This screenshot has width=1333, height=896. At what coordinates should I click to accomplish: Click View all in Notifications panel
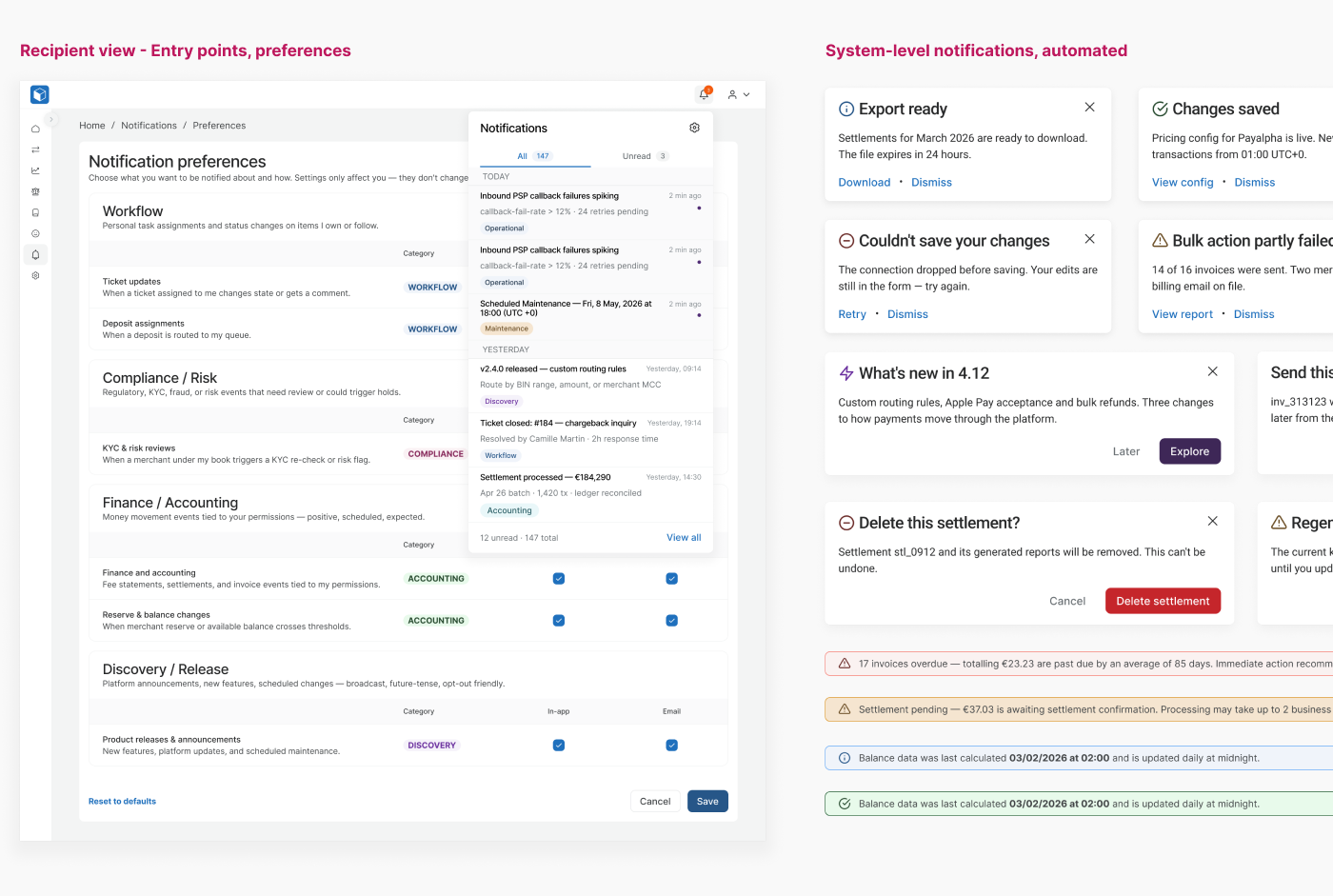click(x=684, y=538)
